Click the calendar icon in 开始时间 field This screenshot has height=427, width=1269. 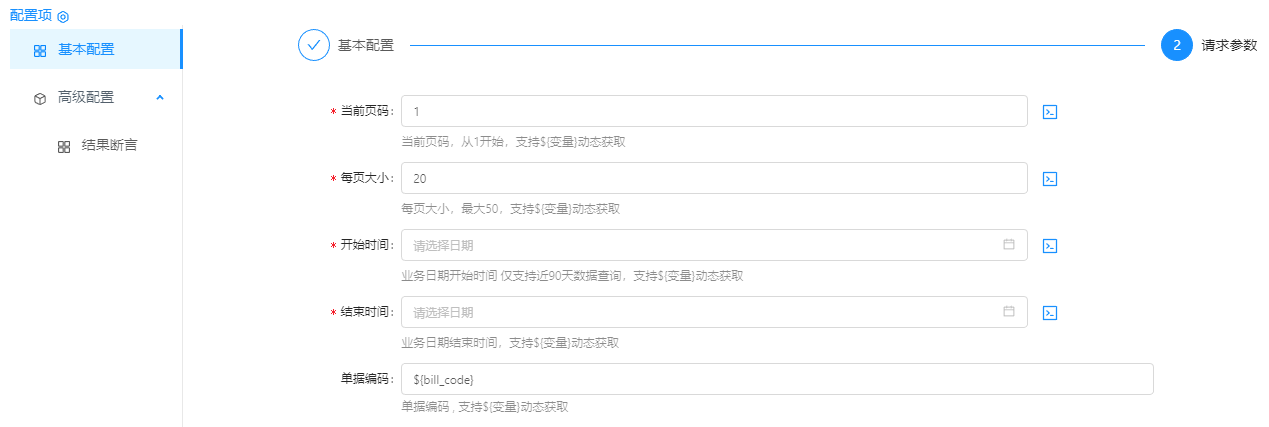pyautogui.click(x=1008, y=244)
